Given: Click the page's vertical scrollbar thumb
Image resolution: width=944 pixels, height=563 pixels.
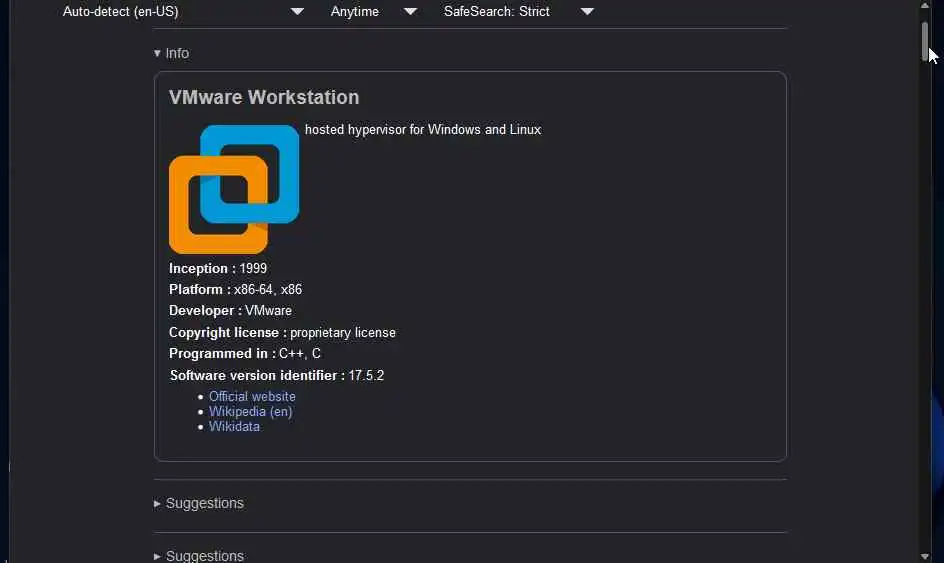Looking at the screenshot, I should pos(925,41).
